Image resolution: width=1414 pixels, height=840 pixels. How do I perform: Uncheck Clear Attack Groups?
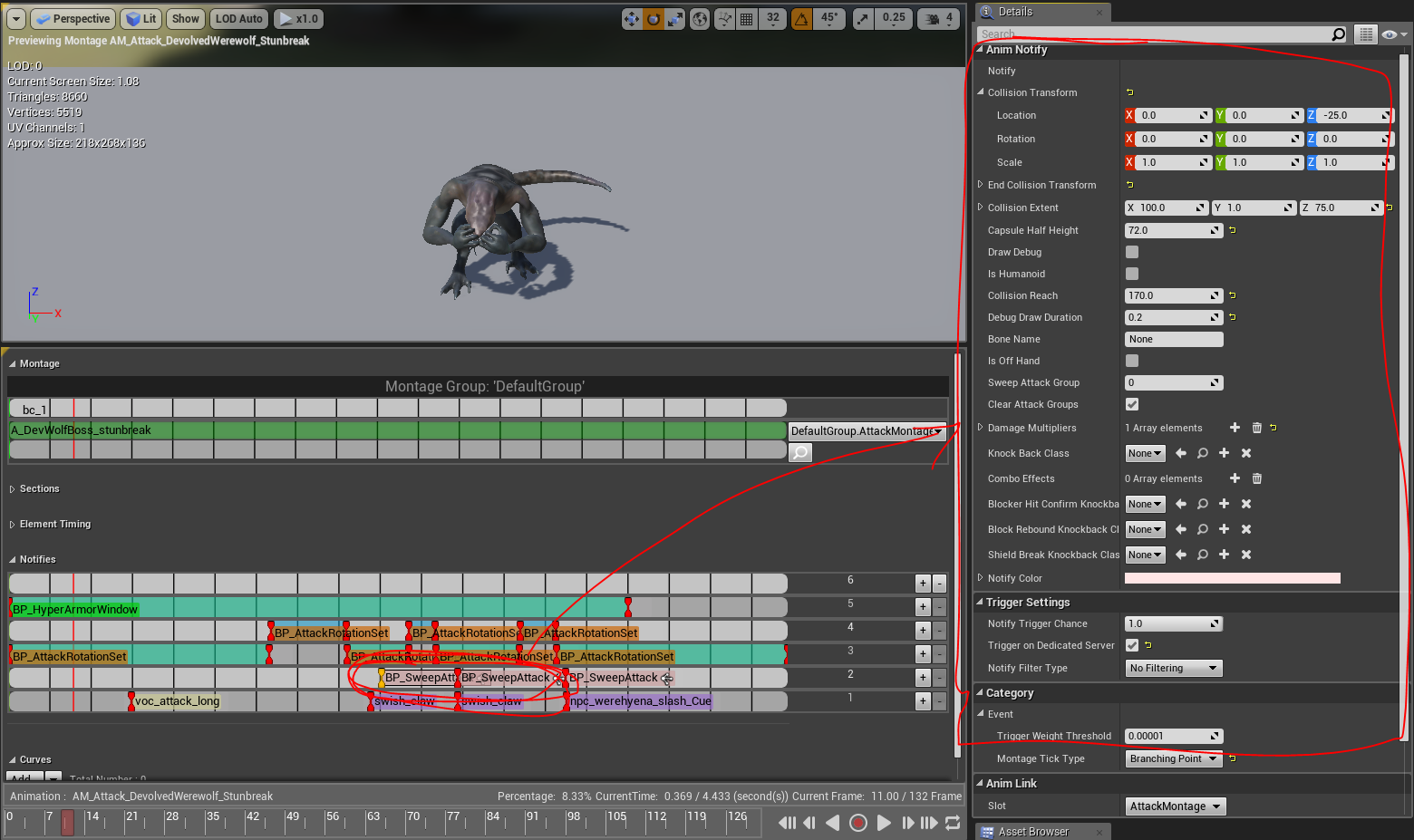1132,404
